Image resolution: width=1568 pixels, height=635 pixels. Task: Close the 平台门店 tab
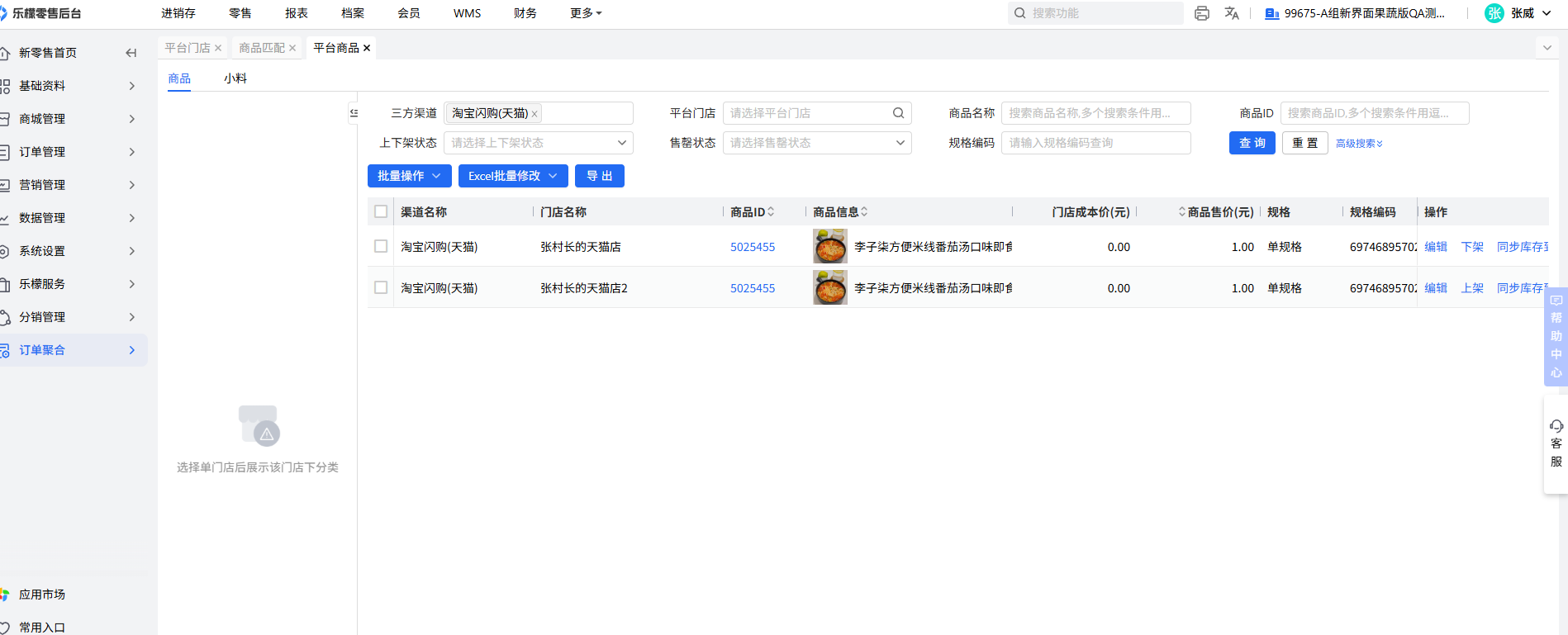[218, 48]
